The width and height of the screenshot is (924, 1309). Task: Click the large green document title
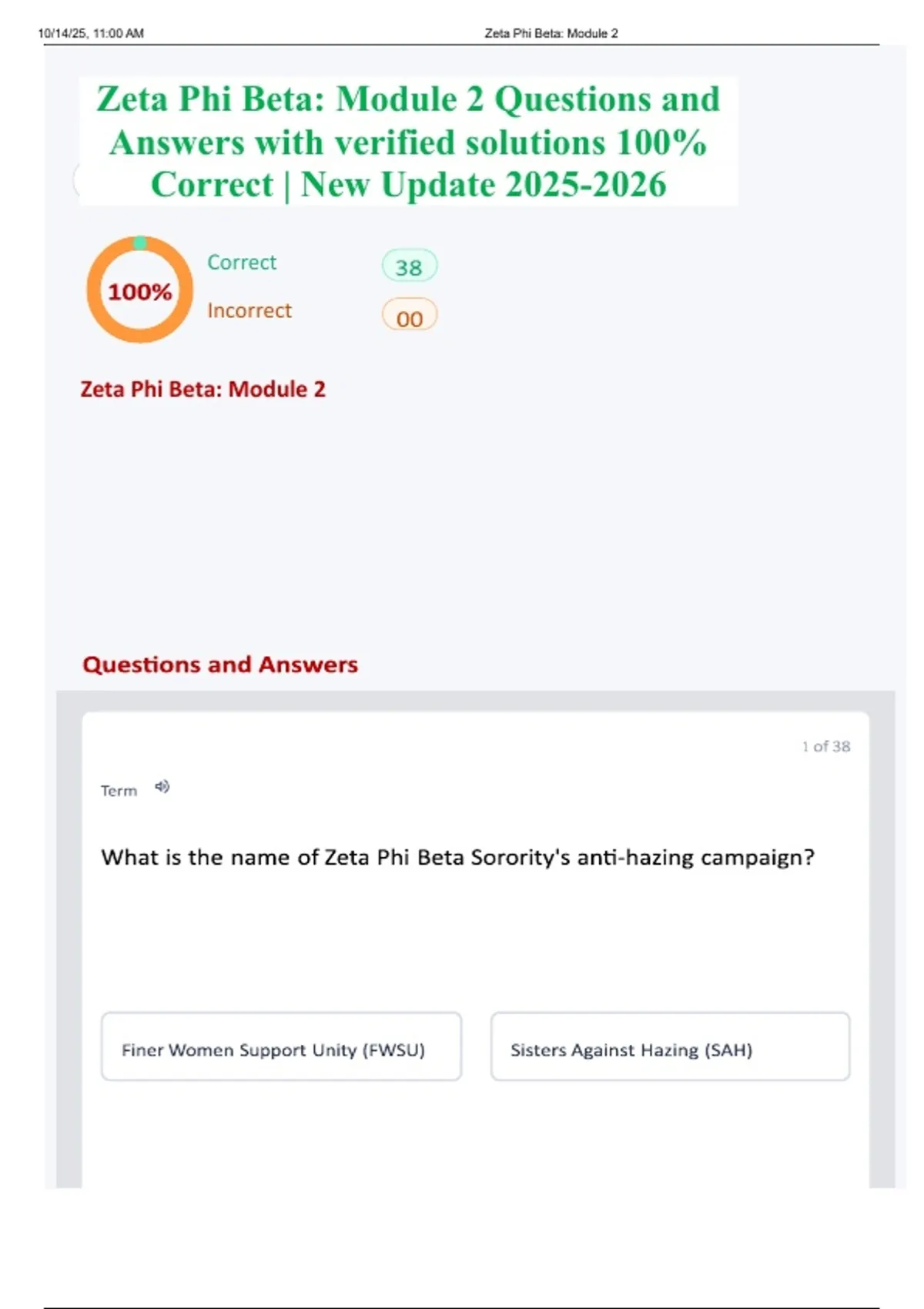408,142
